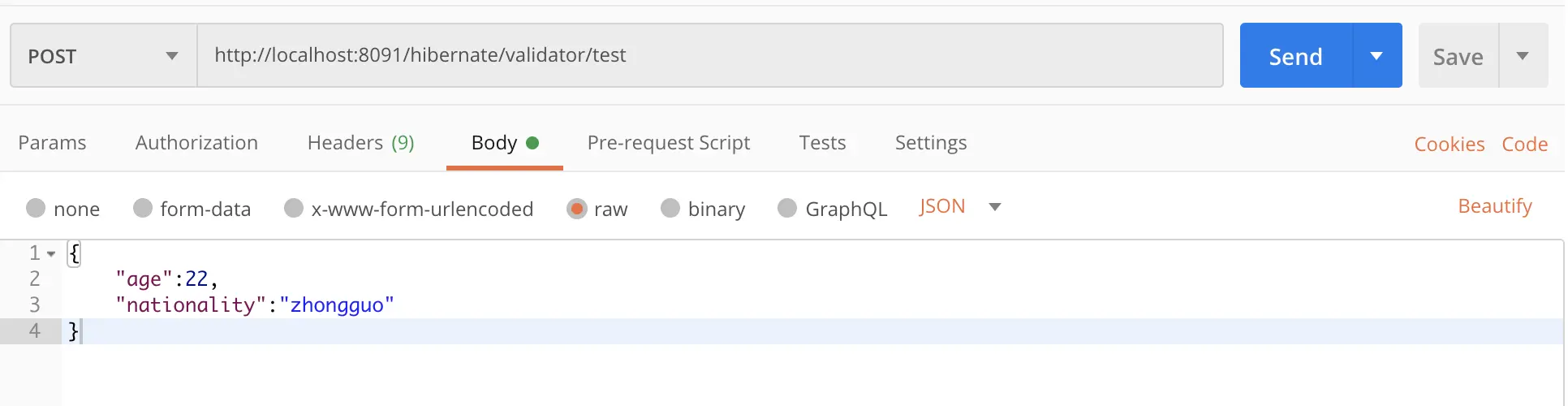Click the Beautify link
Screen dimensions: 1568x406
click(1494, 206)
